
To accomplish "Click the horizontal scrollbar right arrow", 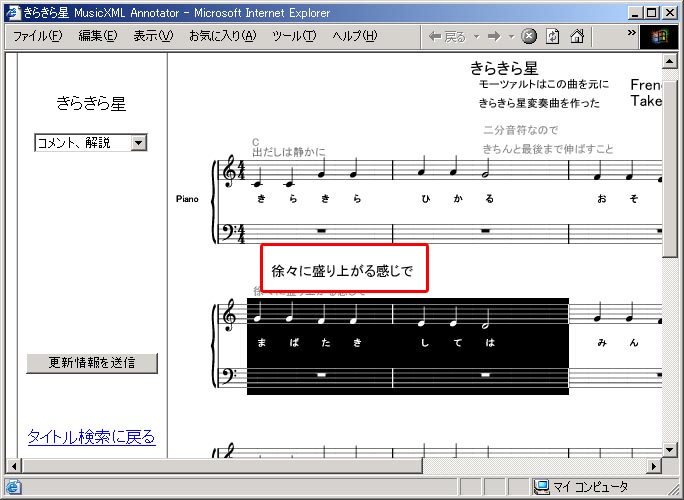I will pyautogui.click(x=653, y=466).
